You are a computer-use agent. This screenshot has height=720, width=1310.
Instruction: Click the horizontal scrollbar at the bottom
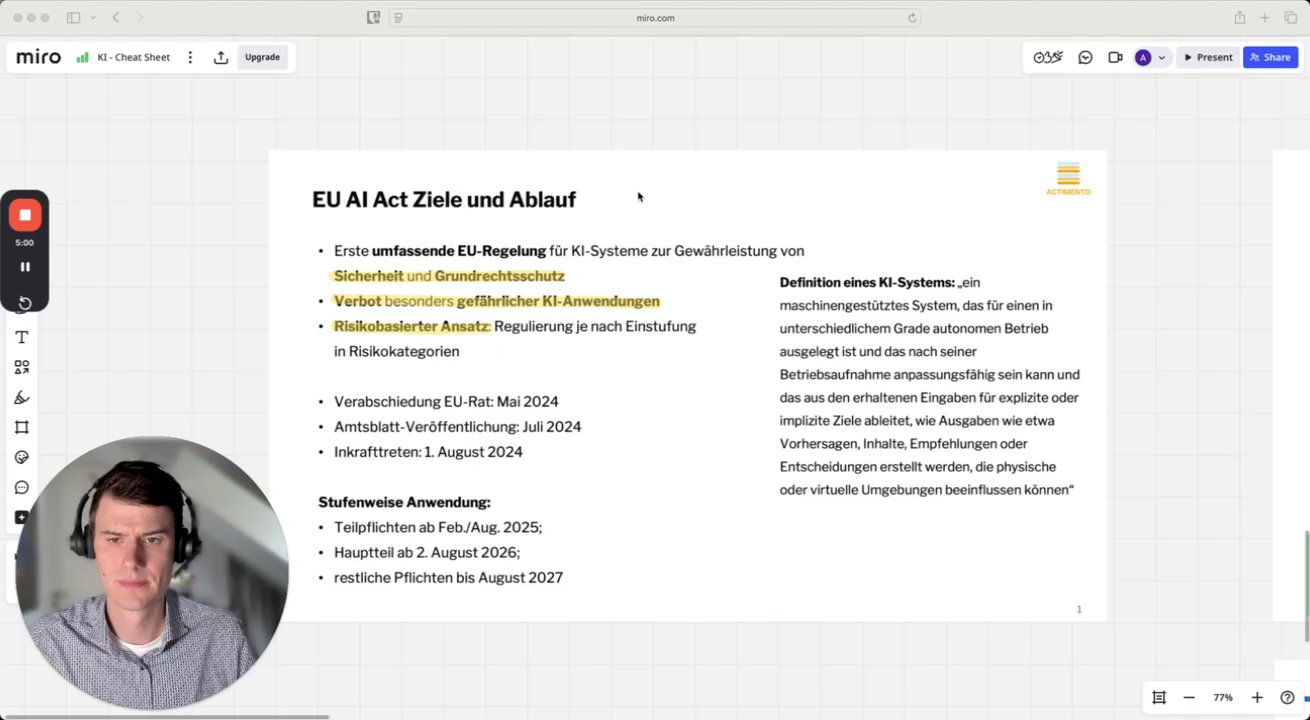click(x=165, y=716)
